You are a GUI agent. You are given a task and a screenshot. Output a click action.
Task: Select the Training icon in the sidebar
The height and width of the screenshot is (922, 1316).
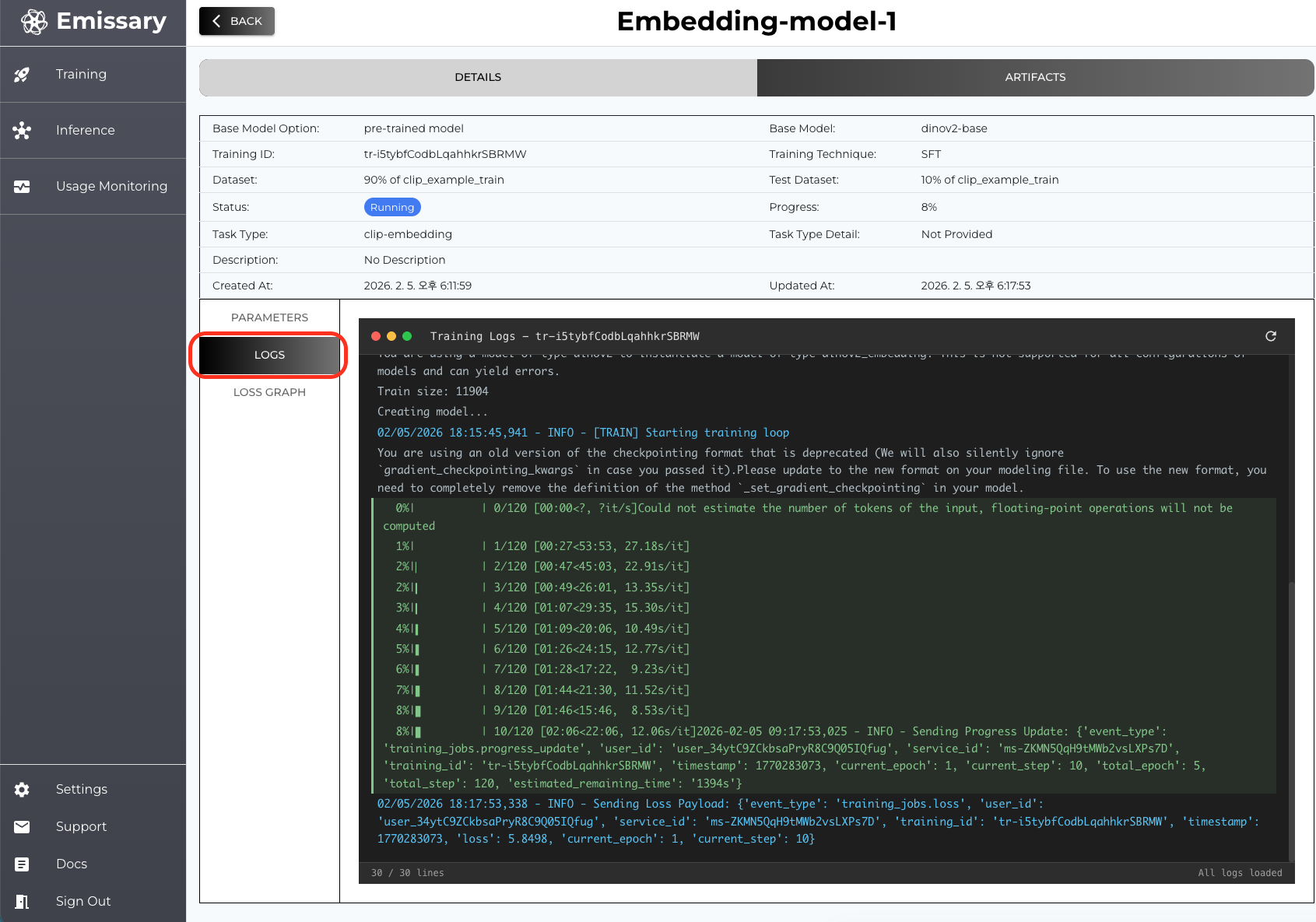click(21, 74)
